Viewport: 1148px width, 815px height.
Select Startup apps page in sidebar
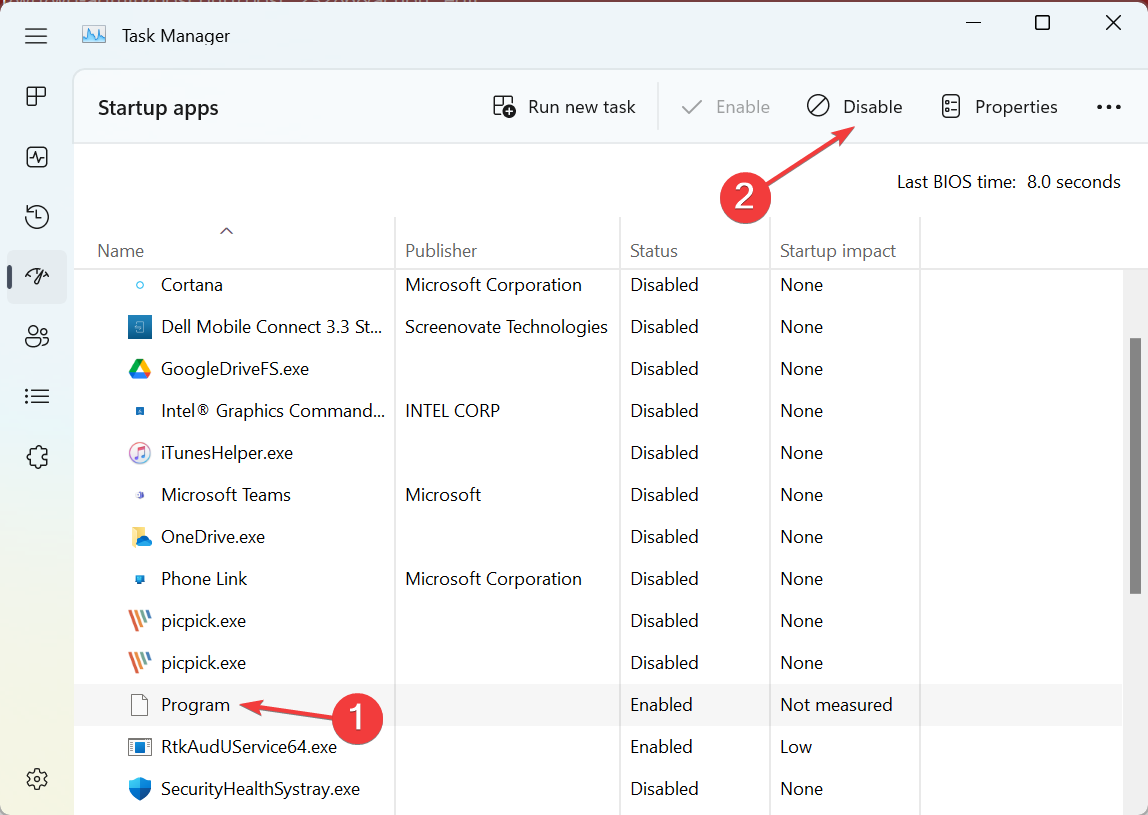click(37, 277)
